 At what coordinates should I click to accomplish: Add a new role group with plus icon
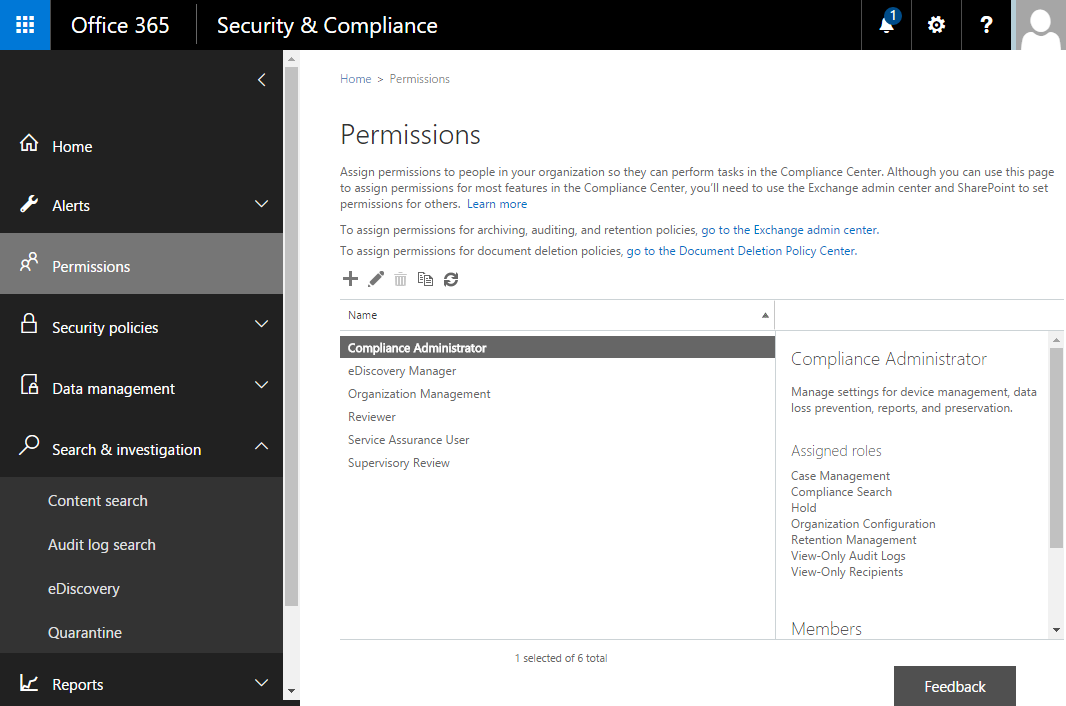point(350,279)
